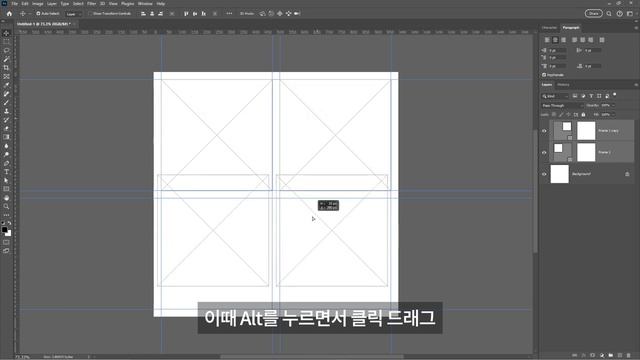Toggle the Hyphenate checkbox
Screen dimensions: 640x360
tap(544, 75)
